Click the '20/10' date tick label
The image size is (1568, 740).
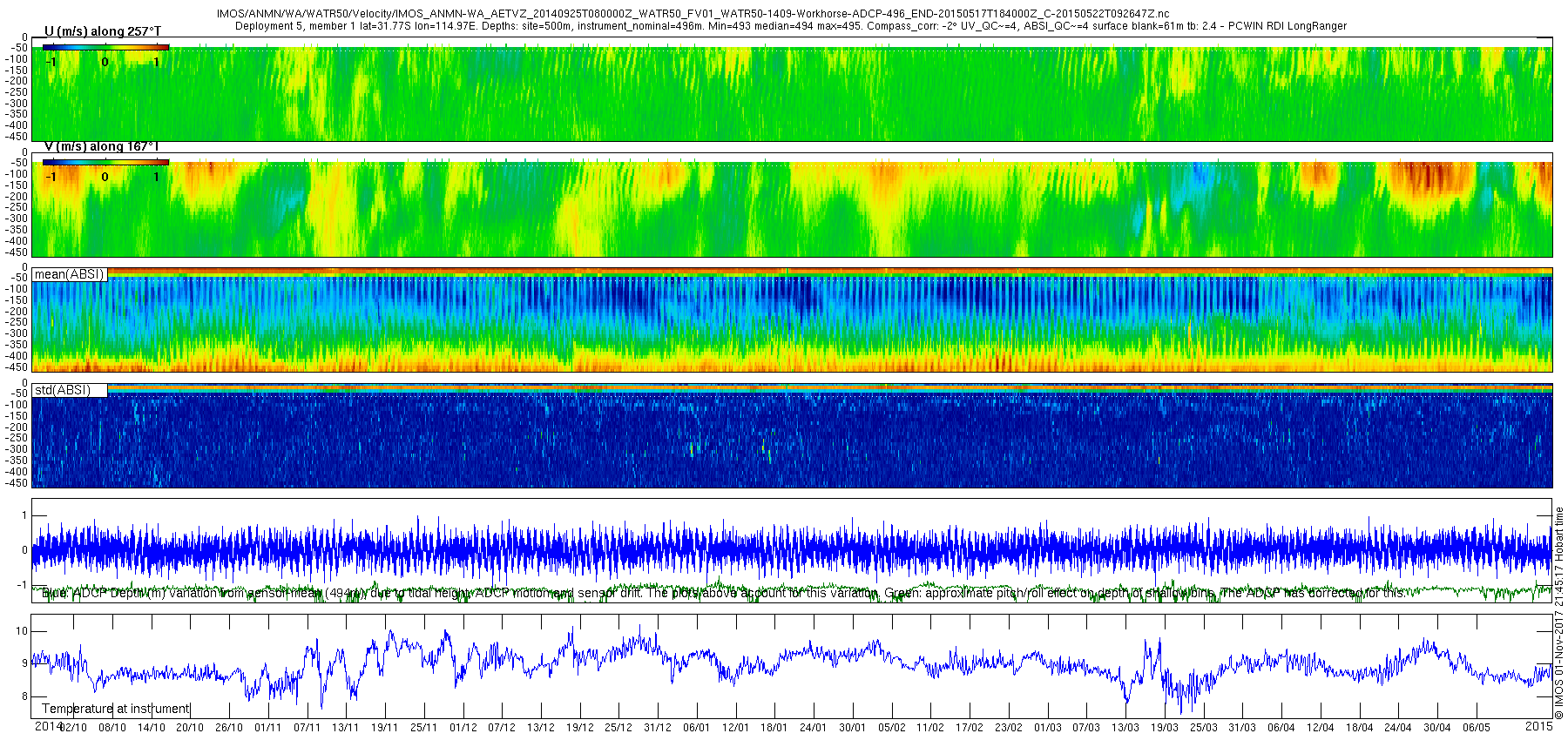190,728
